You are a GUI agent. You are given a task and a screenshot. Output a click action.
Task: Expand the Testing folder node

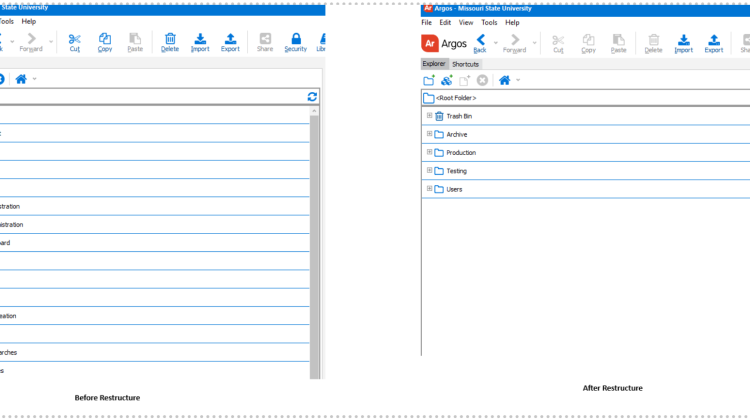(x=429, y=170)
